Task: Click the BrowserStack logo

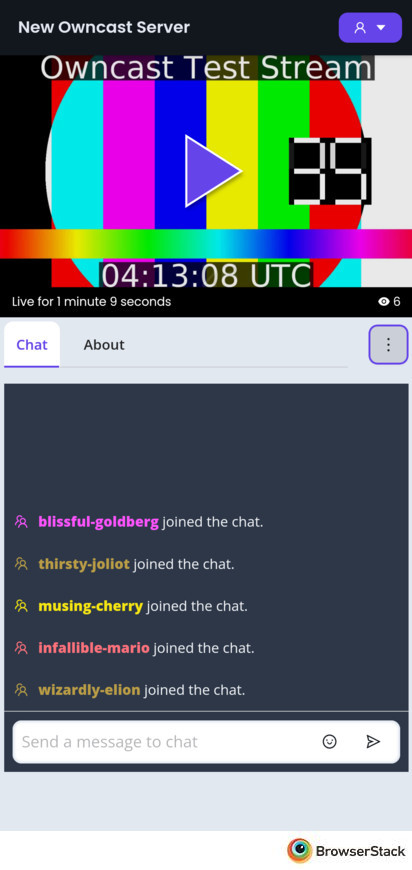Action: [x=347, y=851]
